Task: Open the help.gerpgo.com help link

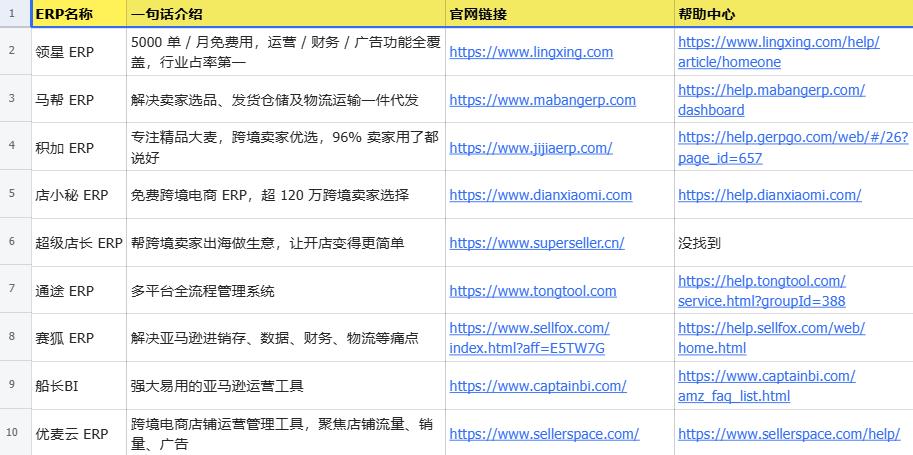Action: click(x=793, y=147)
